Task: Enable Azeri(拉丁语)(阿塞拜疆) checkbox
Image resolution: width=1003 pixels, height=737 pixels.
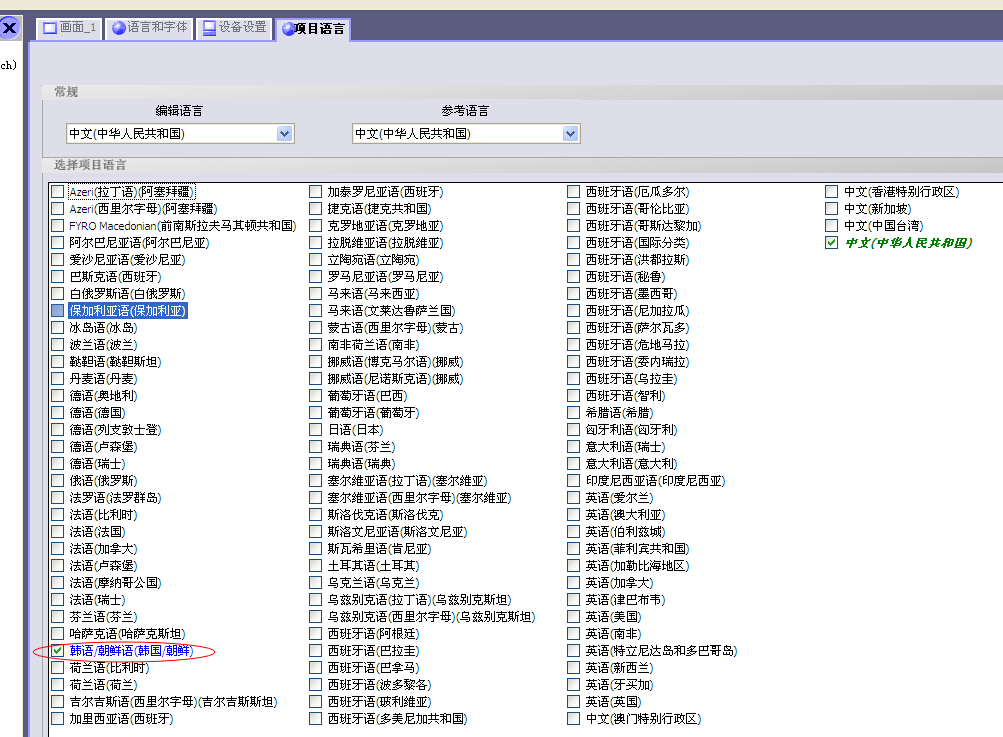Action: tap(58, 191)
